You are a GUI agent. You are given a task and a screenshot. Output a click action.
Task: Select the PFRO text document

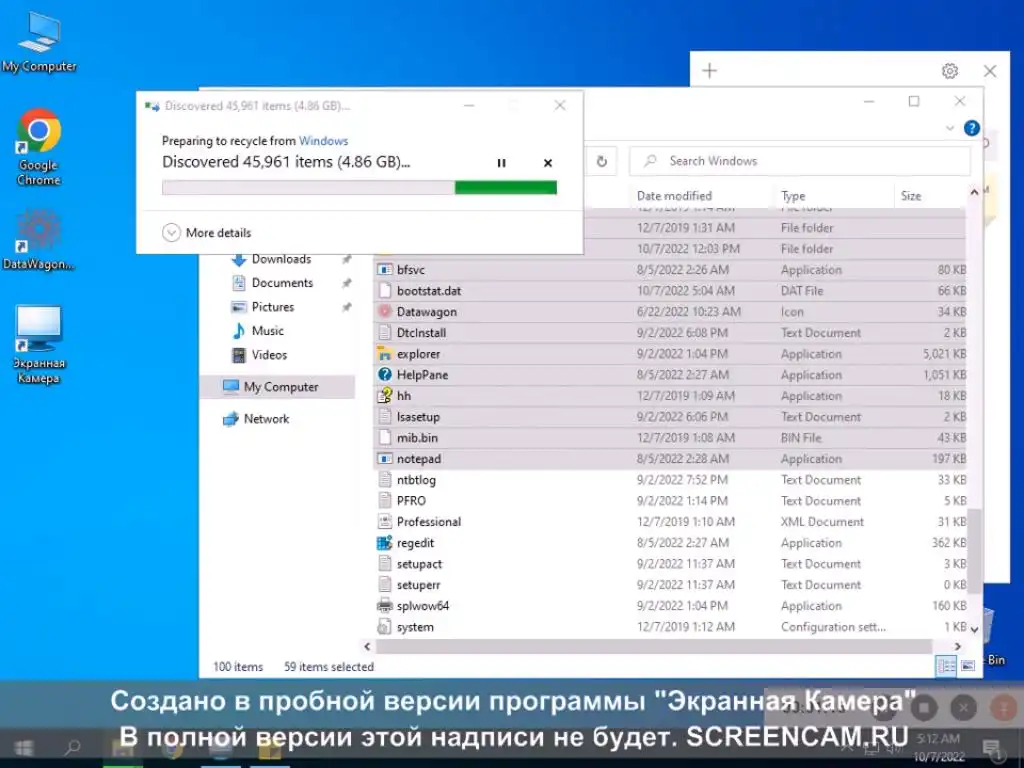coord(670,501)
